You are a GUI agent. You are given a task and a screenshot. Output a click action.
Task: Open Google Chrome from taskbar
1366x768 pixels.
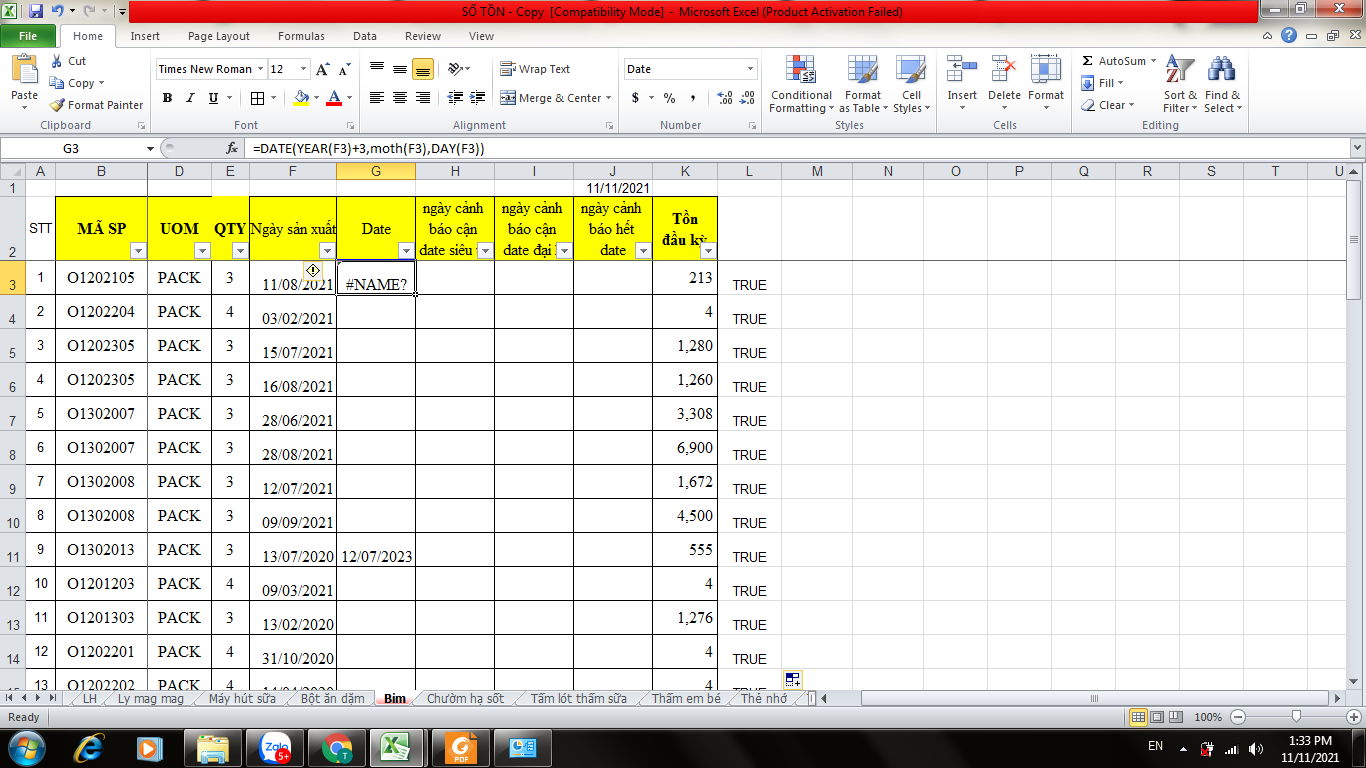pos(337,748)
